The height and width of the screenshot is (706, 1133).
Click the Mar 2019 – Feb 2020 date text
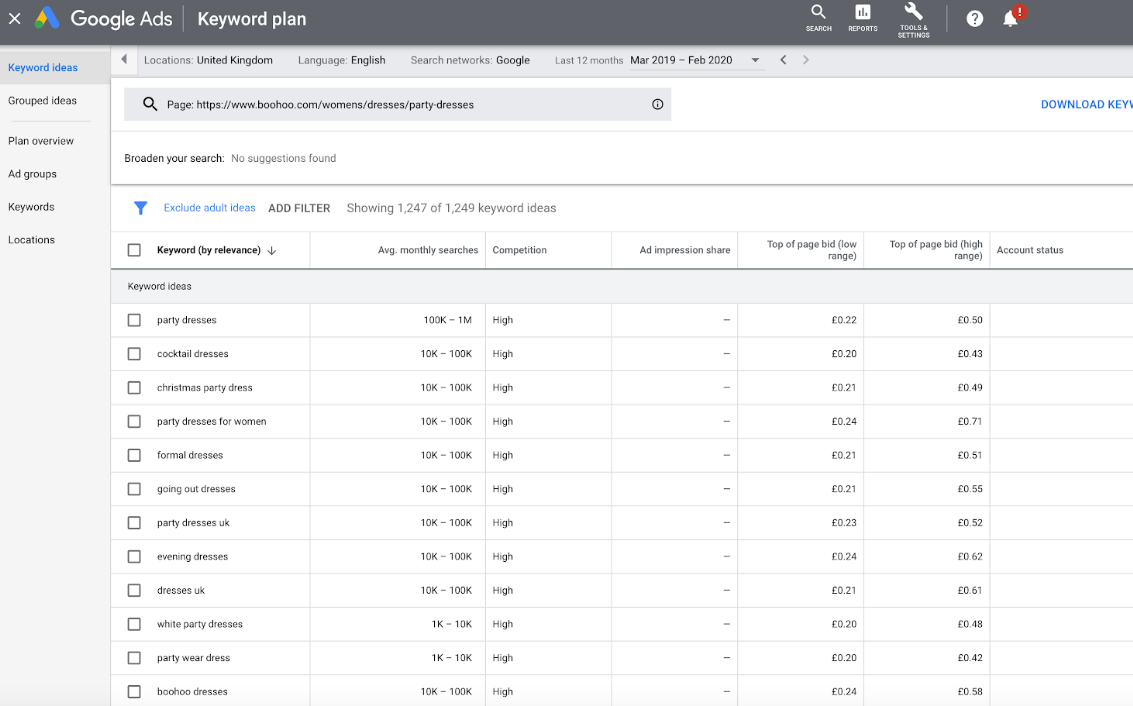tap(681, 60)
